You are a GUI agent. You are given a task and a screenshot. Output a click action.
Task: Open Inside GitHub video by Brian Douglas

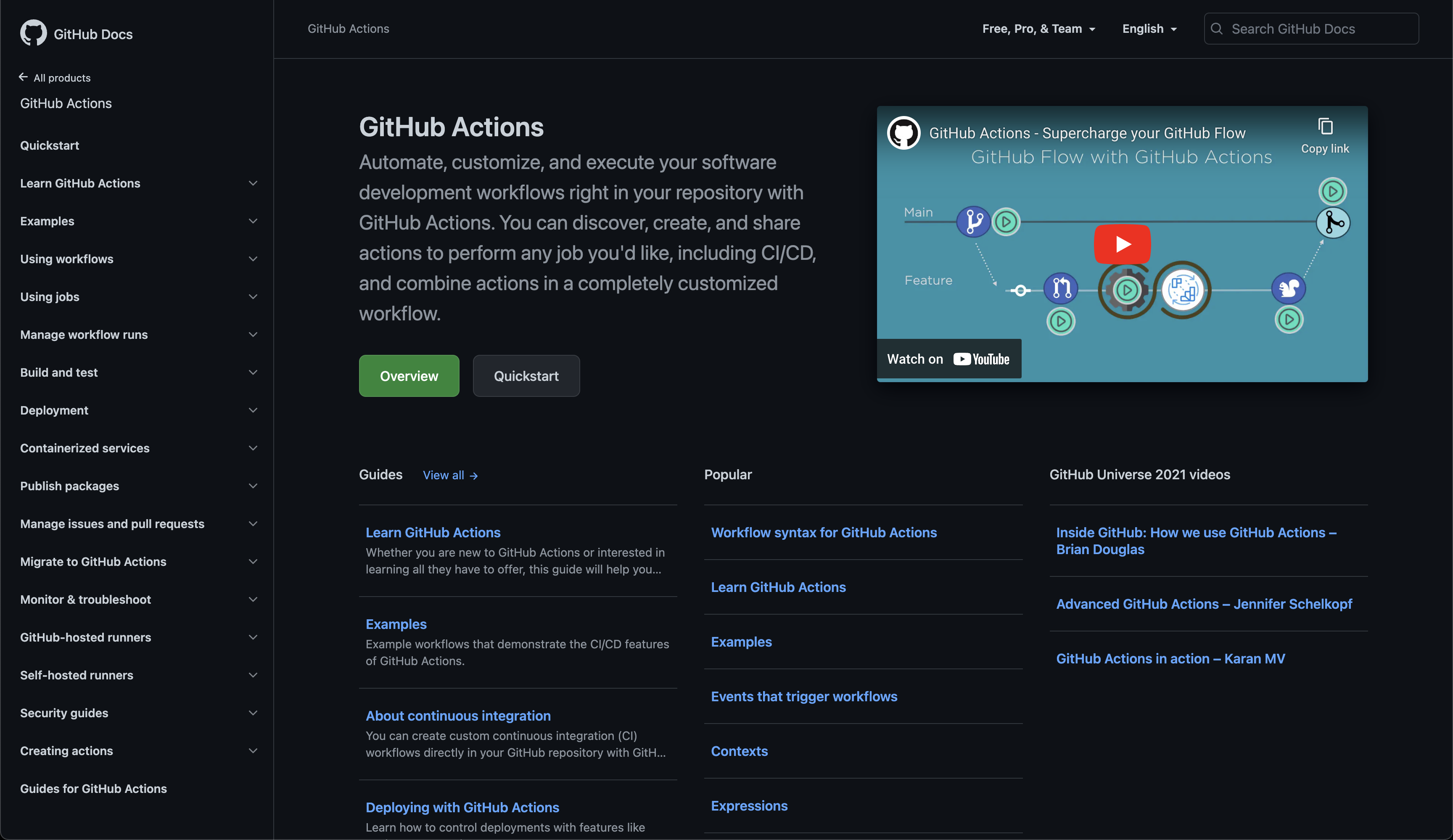pyautogui.click(x=1197, y=541)
